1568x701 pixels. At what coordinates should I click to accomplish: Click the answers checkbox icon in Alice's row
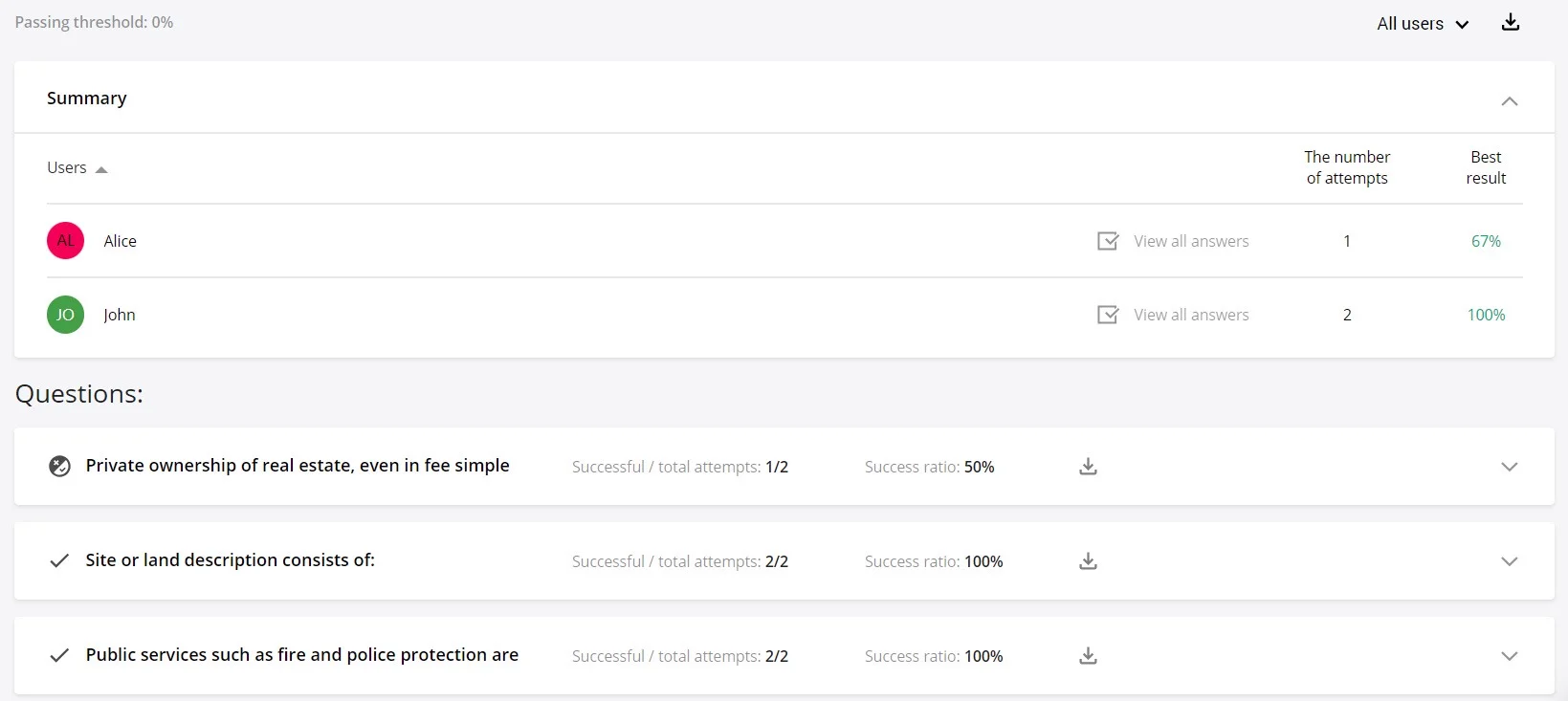[1108, 241]
